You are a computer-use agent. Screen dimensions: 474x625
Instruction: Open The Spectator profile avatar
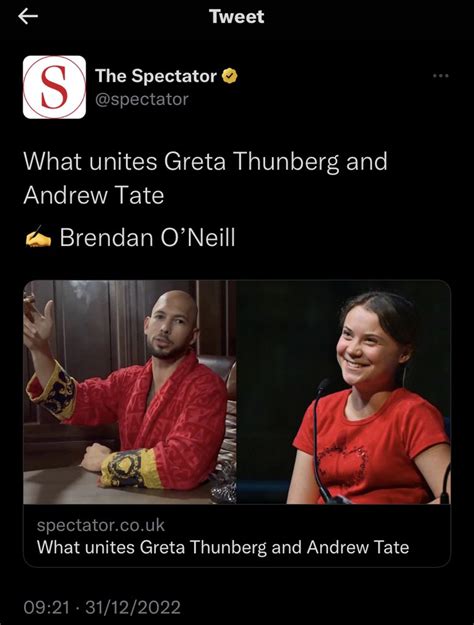[x=54, y=87]
